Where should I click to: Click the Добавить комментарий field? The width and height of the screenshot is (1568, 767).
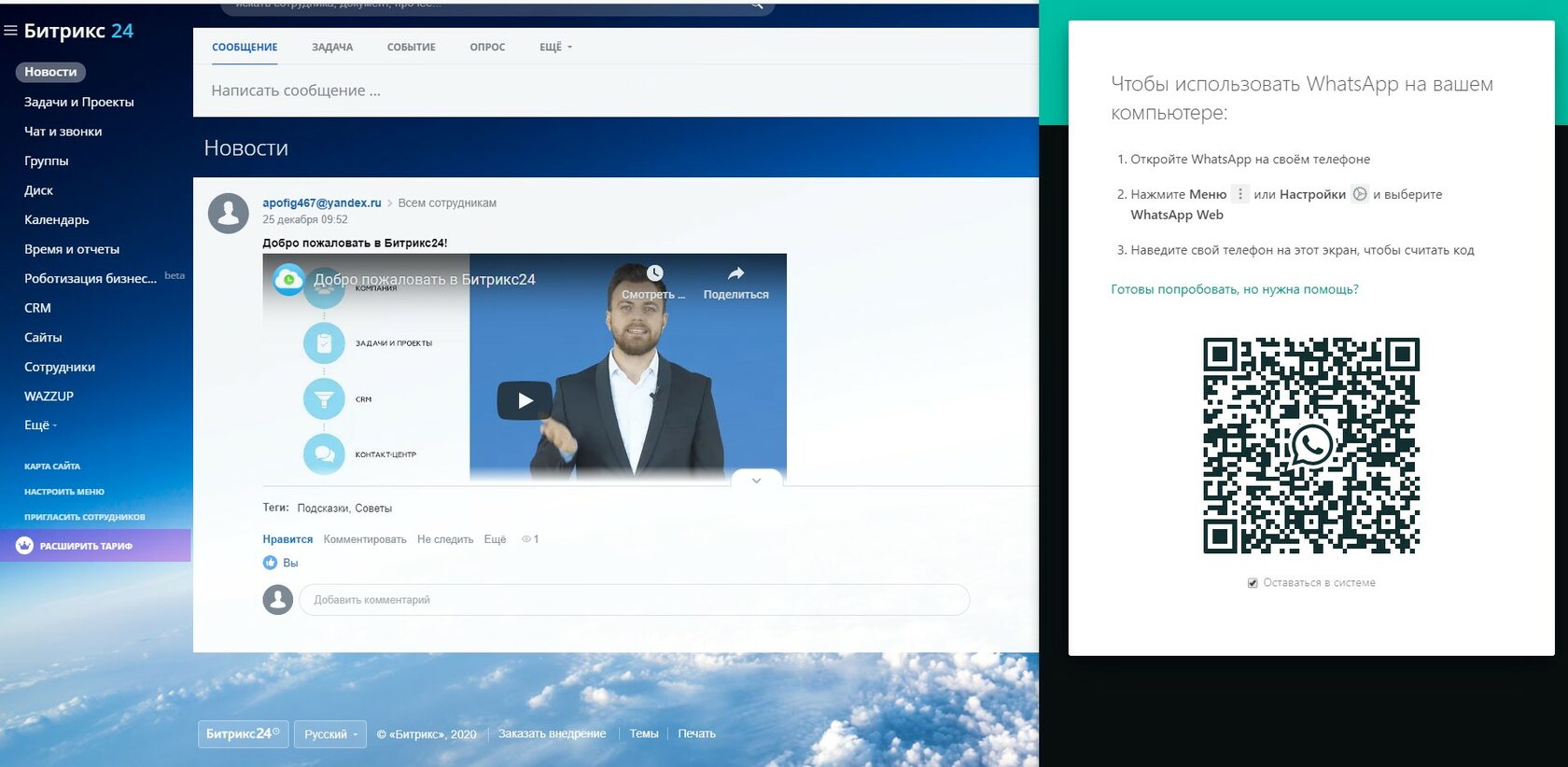click(634, 600)
